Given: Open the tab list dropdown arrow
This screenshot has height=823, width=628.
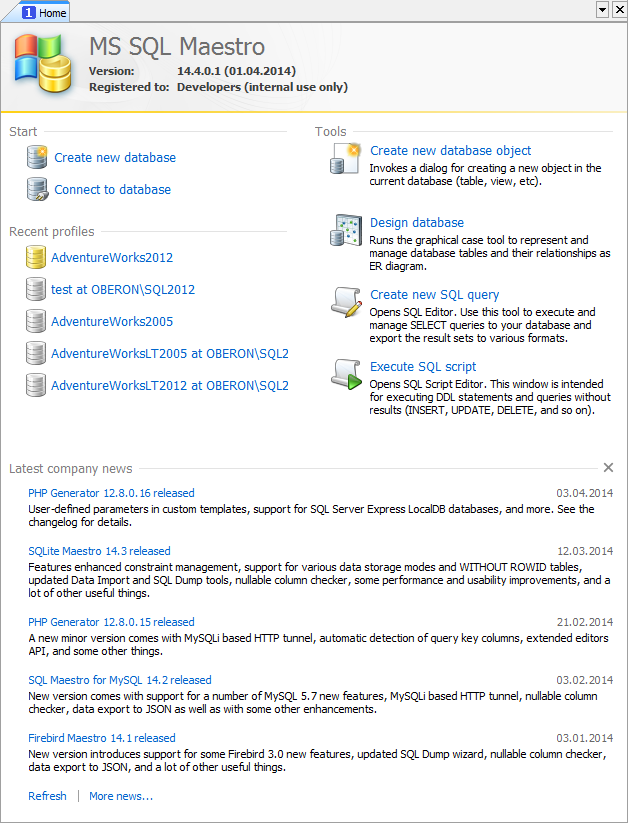Looking at the screenshot, I should pos(602,9).
